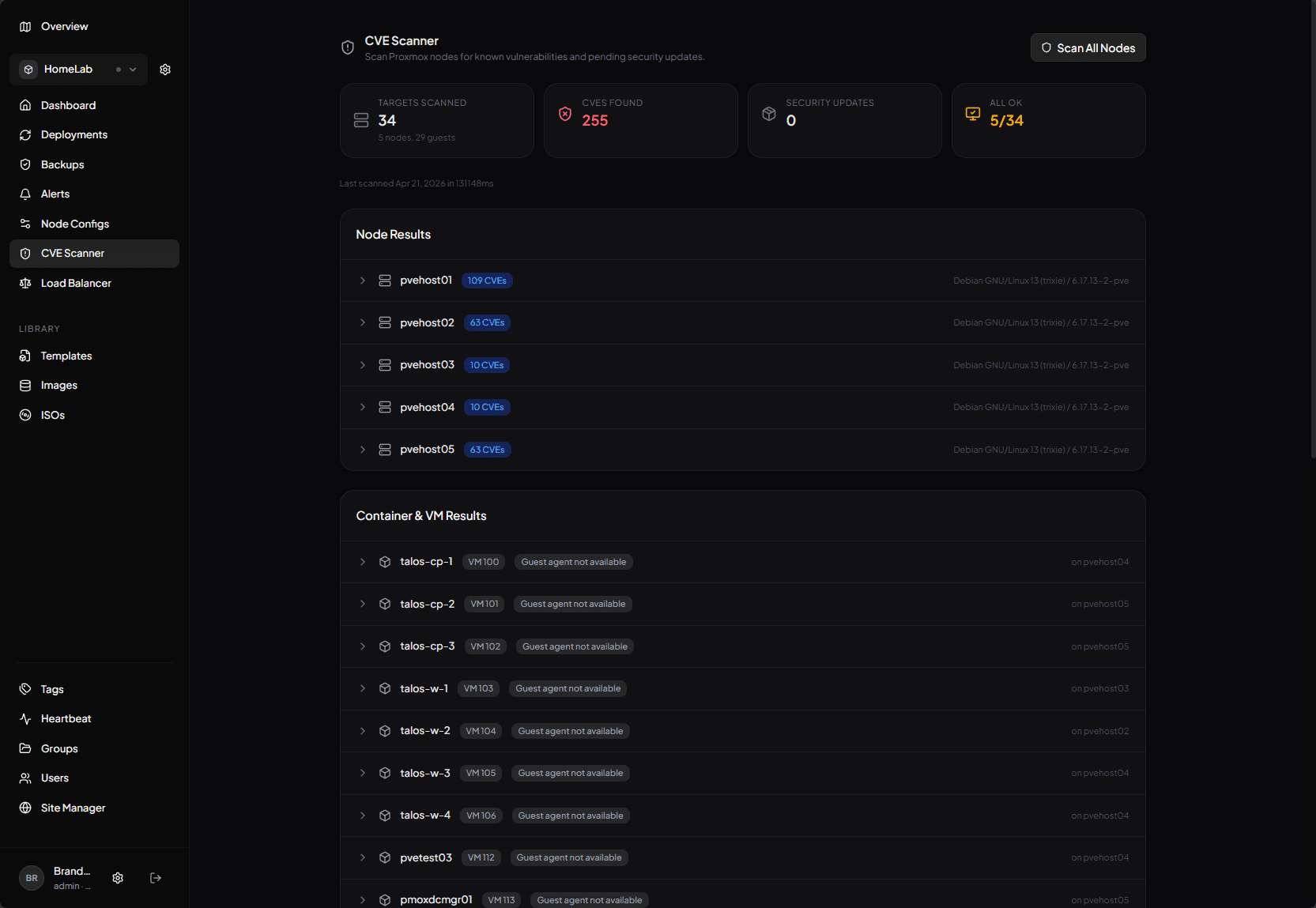
Task: Click the 109 CVEs badge on pvehost01
Action: click(x=487, y=281)
